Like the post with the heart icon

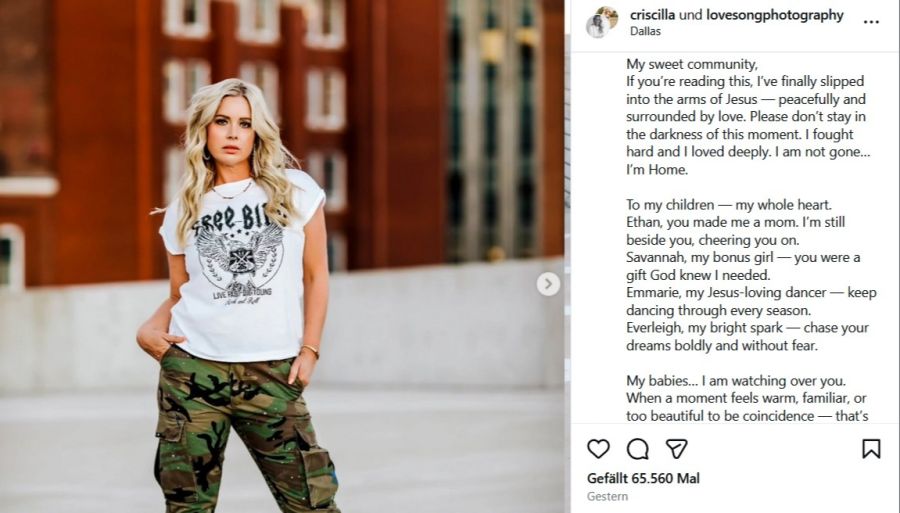[598, 448]
